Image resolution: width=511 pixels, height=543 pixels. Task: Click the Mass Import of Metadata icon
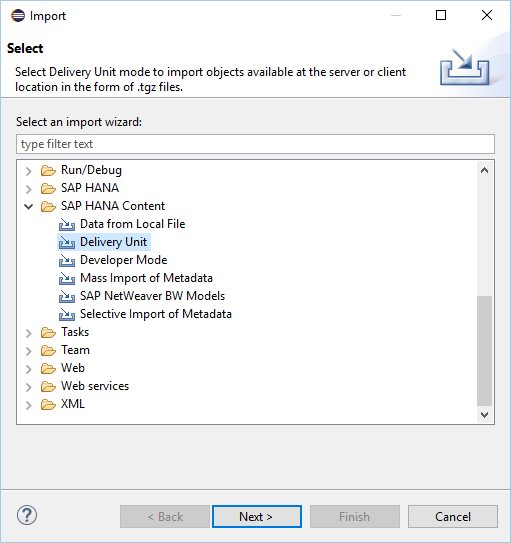pos(67,278)
